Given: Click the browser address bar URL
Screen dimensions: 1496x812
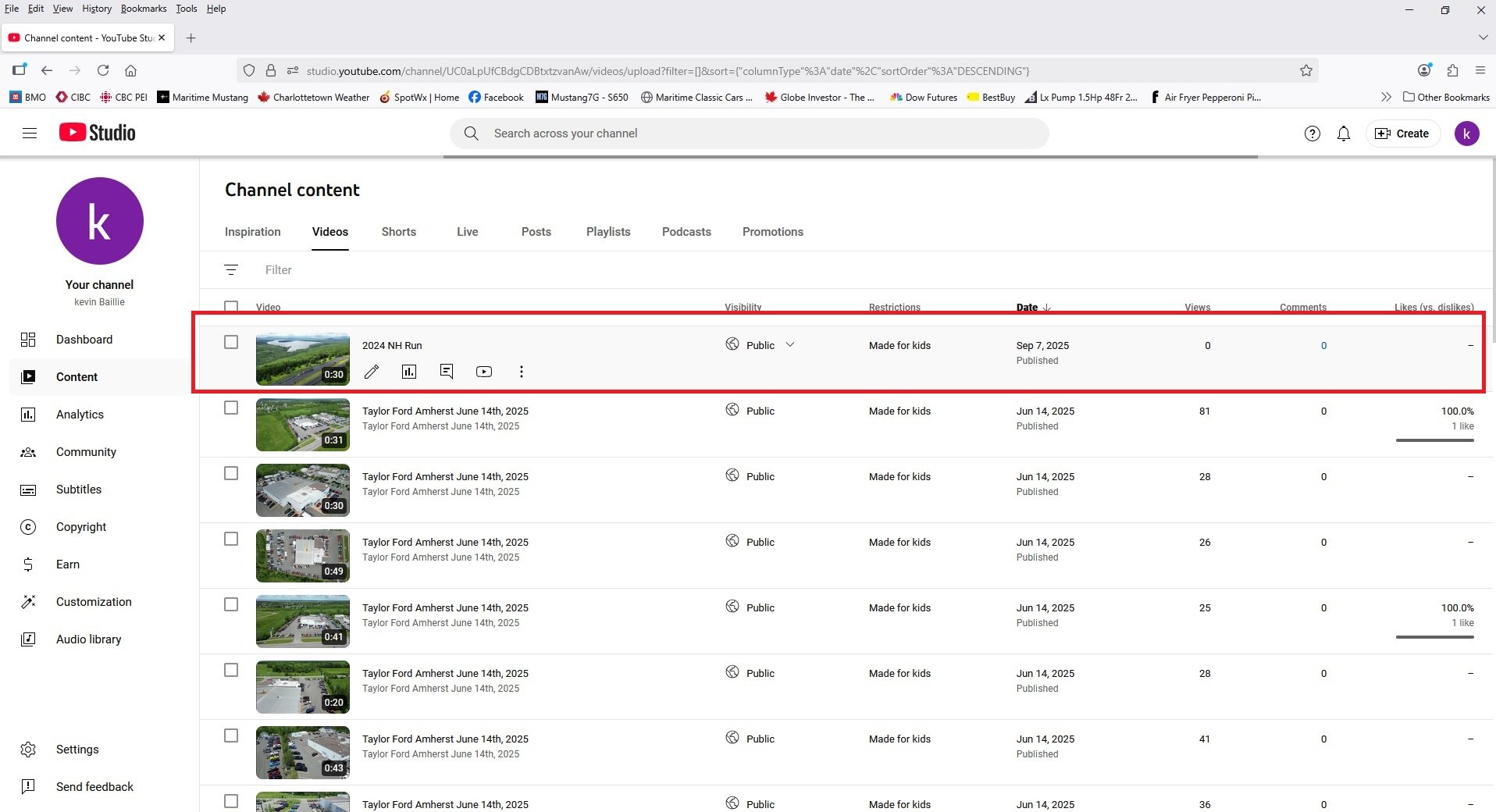Looking at the screenshot, I should pyautogui.click(x=668, y=70).
